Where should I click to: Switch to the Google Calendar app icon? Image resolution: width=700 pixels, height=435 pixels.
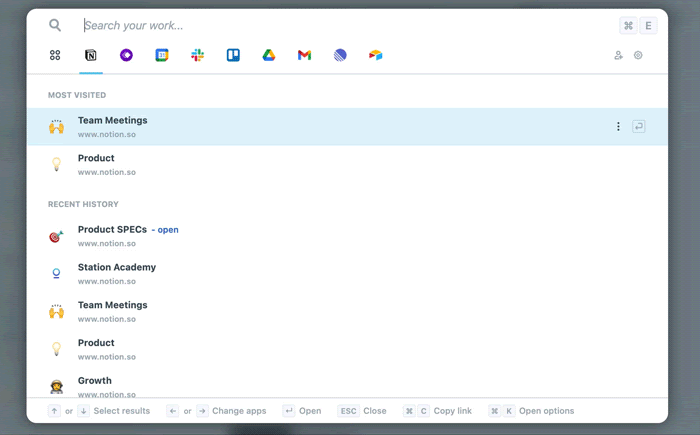(162, 55)
